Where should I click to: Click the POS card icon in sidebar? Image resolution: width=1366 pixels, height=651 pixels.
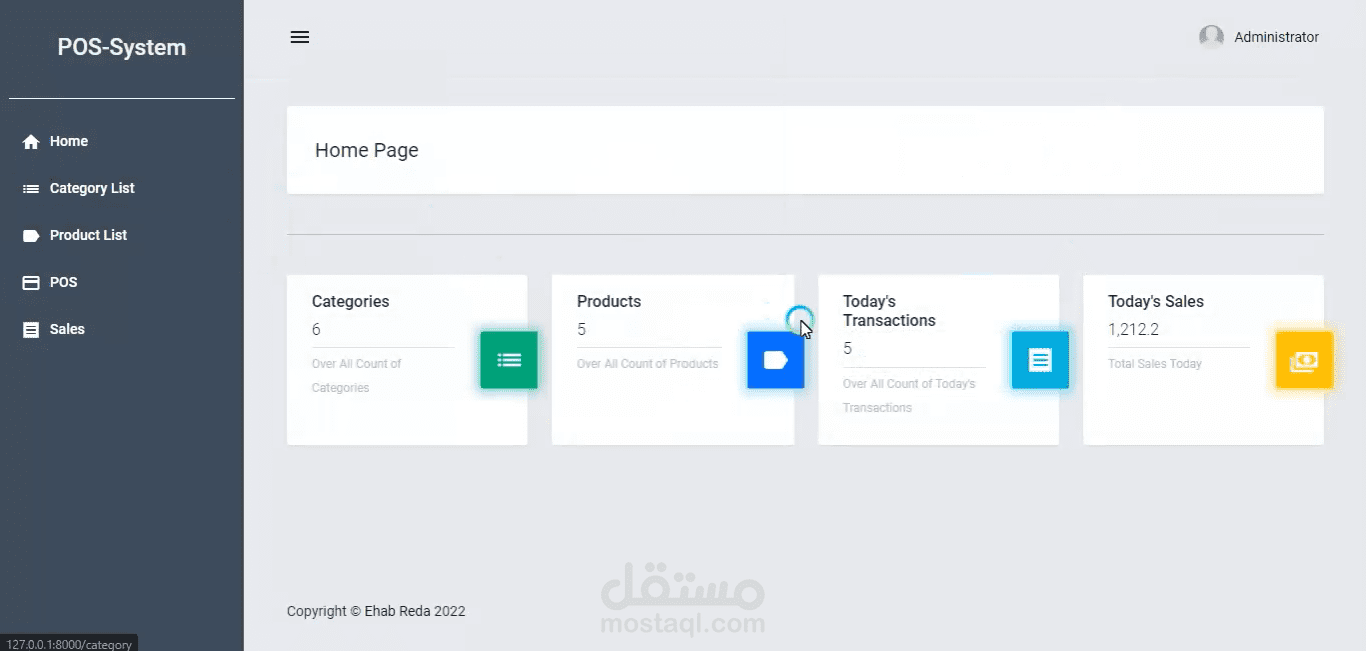tap(31, 283)
